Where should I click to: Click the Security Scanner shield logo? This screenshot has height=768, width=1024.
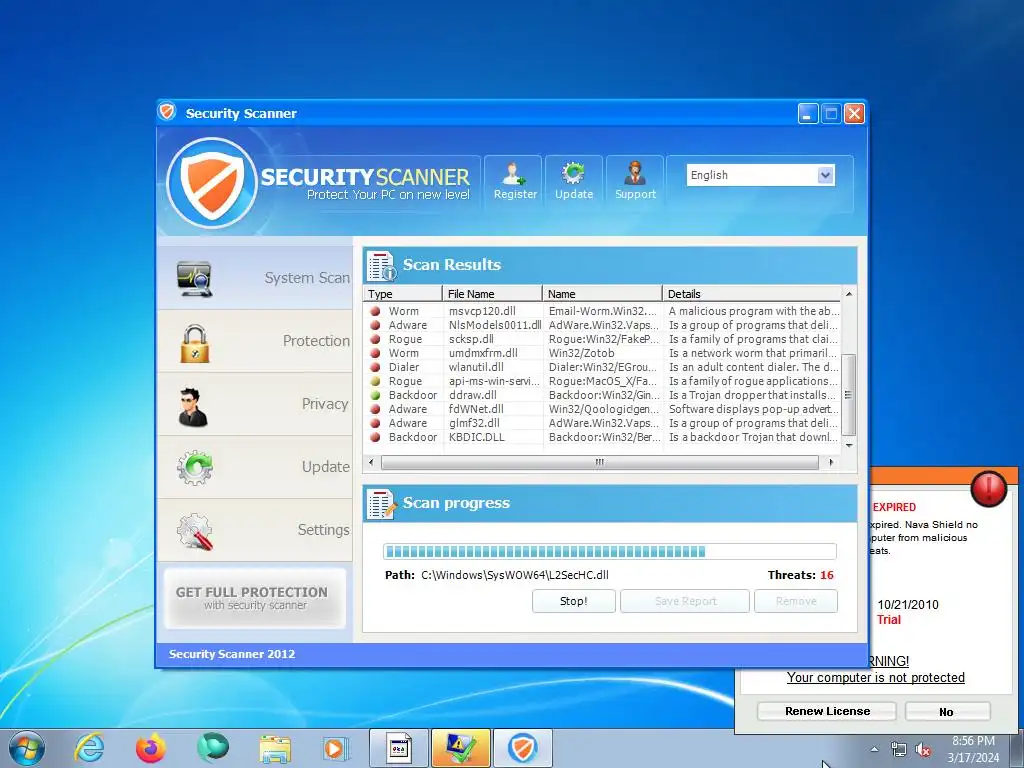pyautogui.click(x=212, y=183)
